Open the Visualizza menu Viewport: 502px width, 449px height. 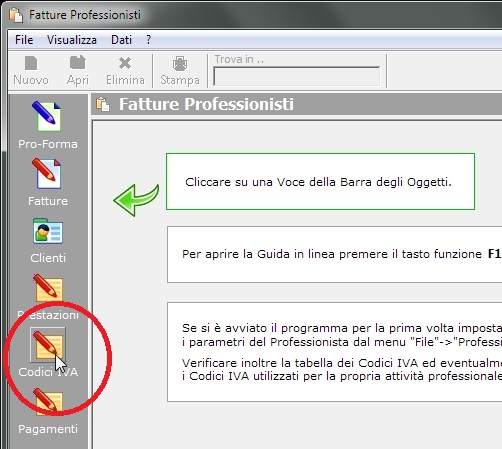pyautogui.click(x=72, y=40)
